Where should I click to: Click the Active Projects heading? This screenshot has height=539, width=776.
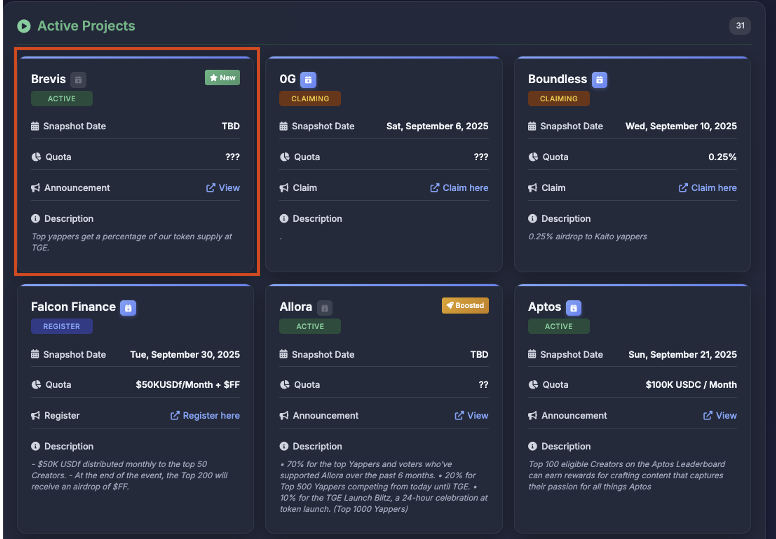[86, 26]
